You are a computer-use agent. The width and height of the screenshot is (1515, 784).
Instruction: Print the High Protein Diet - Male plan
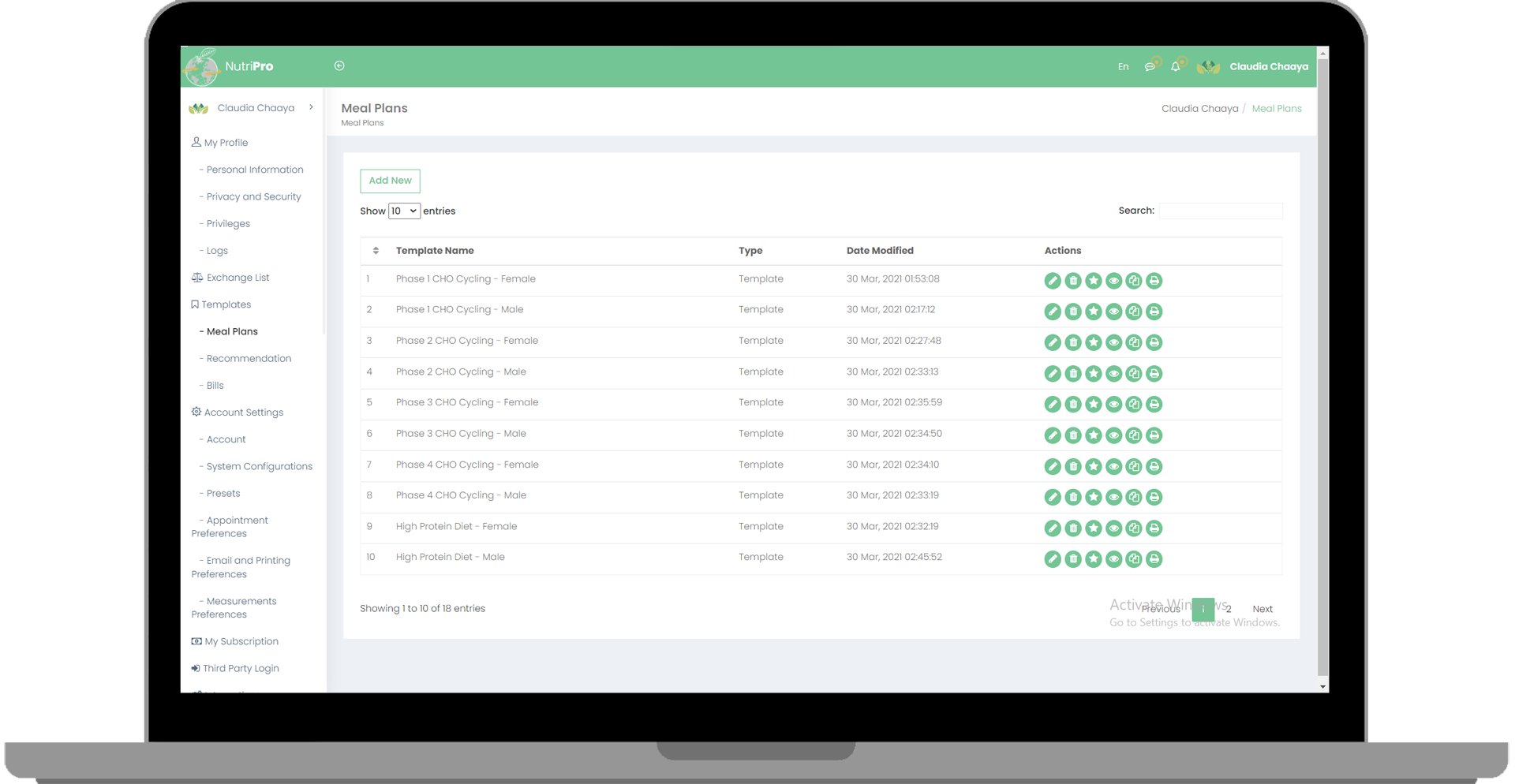[x=1154, y=559]
